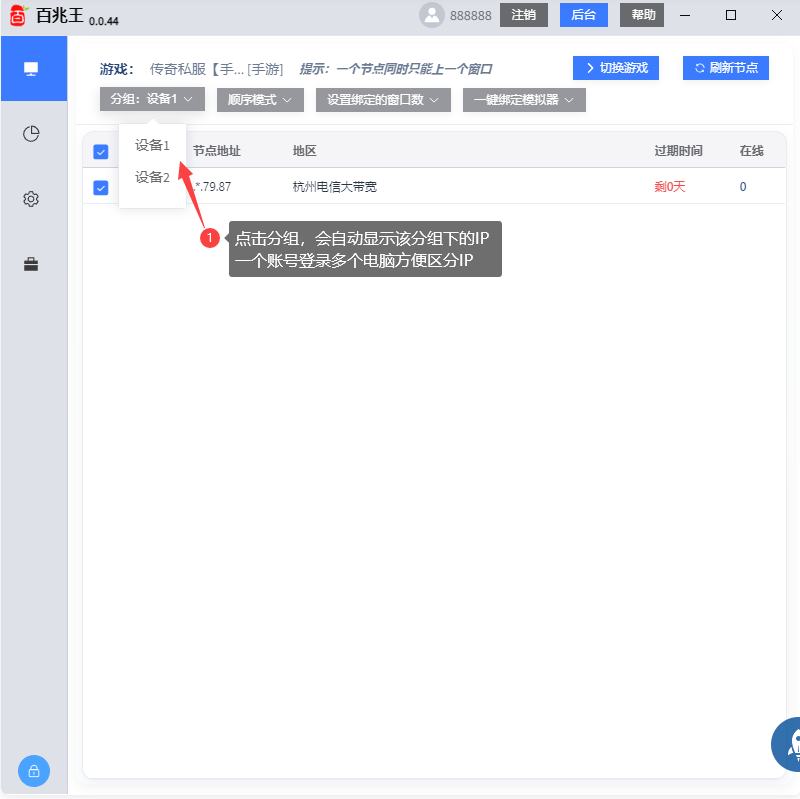Click the 注销 logout button
Screen dimensions: 800x799
click(x=524, y=16)
